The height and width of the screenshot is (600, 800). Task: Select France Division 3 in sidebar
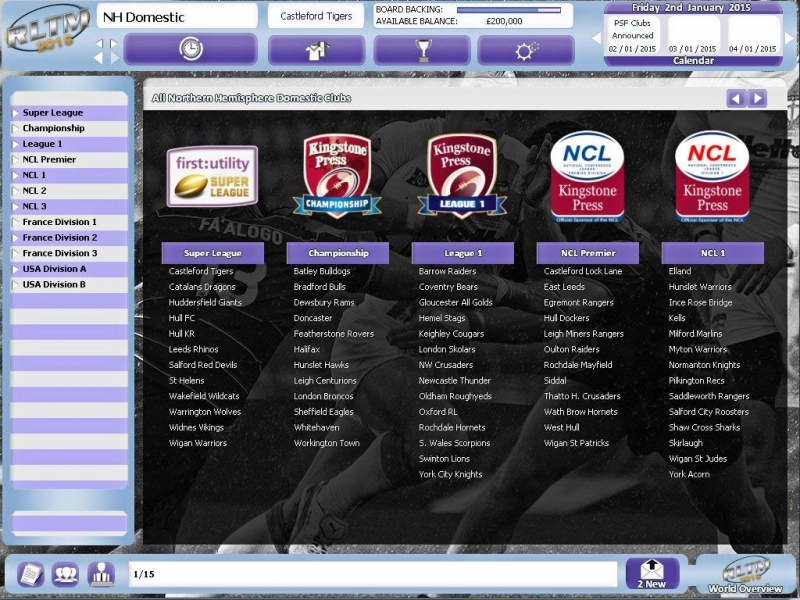[69, 253]
